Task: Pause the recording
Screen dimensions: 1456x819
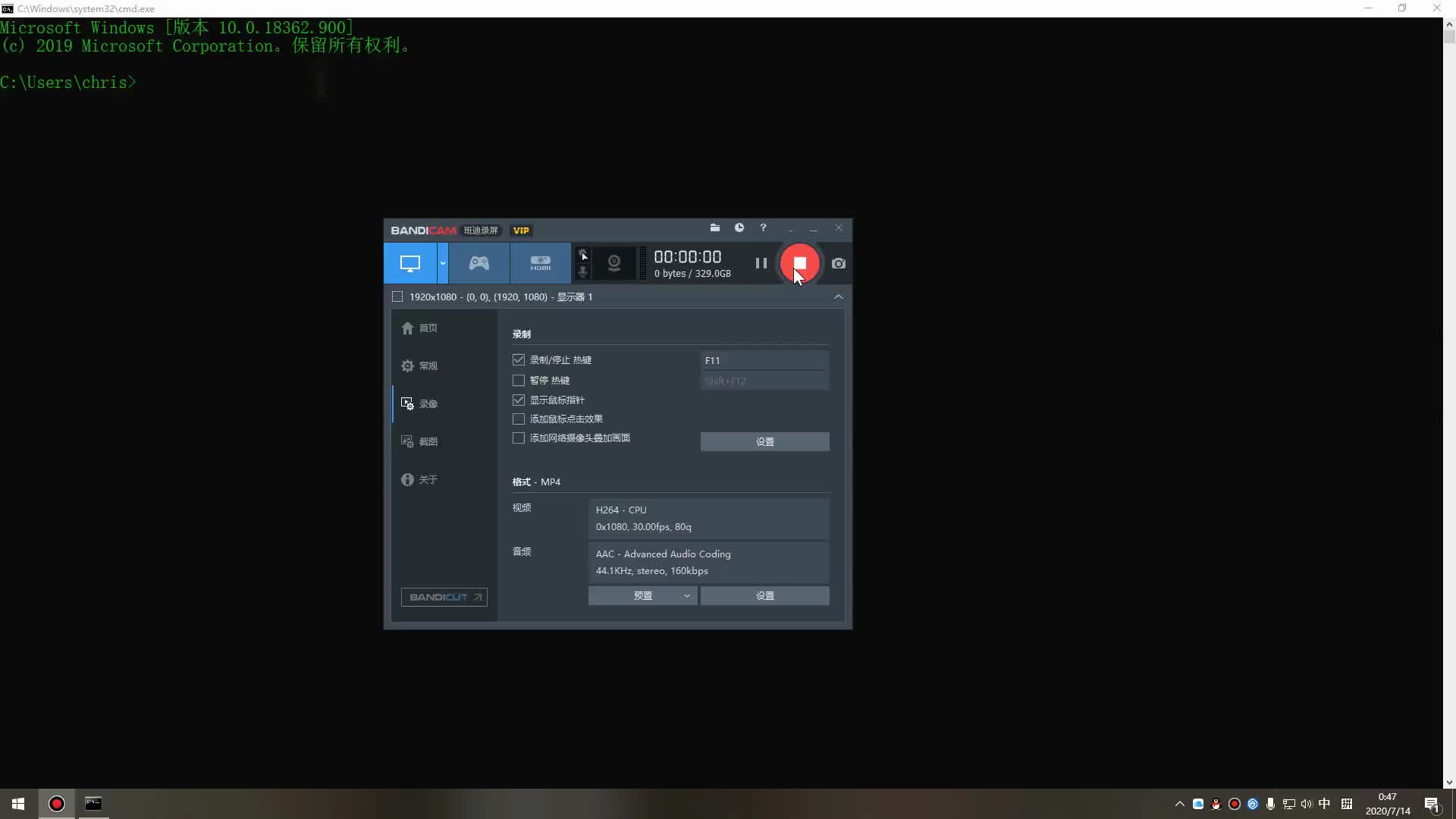Action: [761, 263]
